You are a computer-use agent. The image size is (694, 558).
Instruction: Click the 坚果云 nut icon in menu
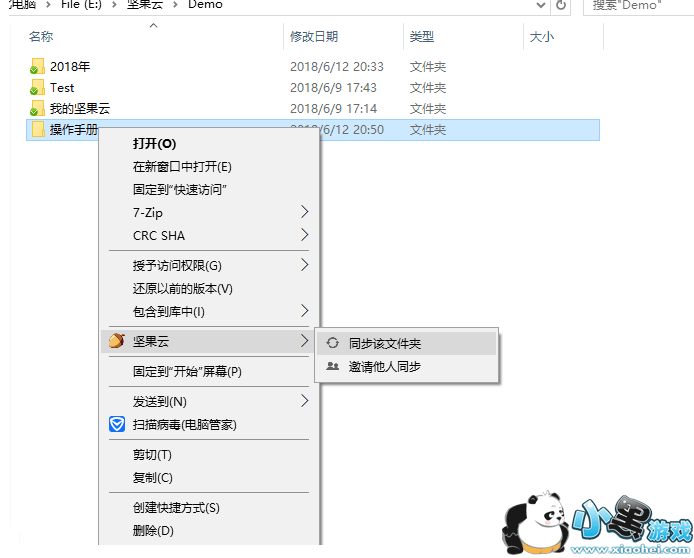pyautogui.click(x=117, y=341)
